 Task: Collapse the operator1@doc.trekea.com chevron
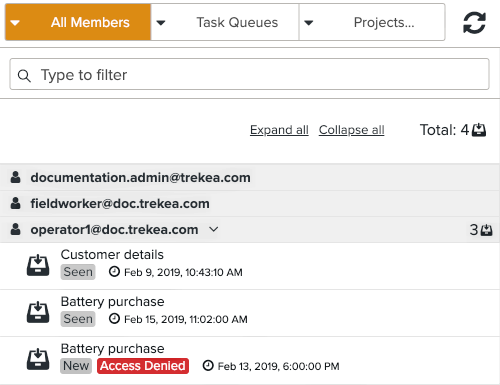coord(214,229)
